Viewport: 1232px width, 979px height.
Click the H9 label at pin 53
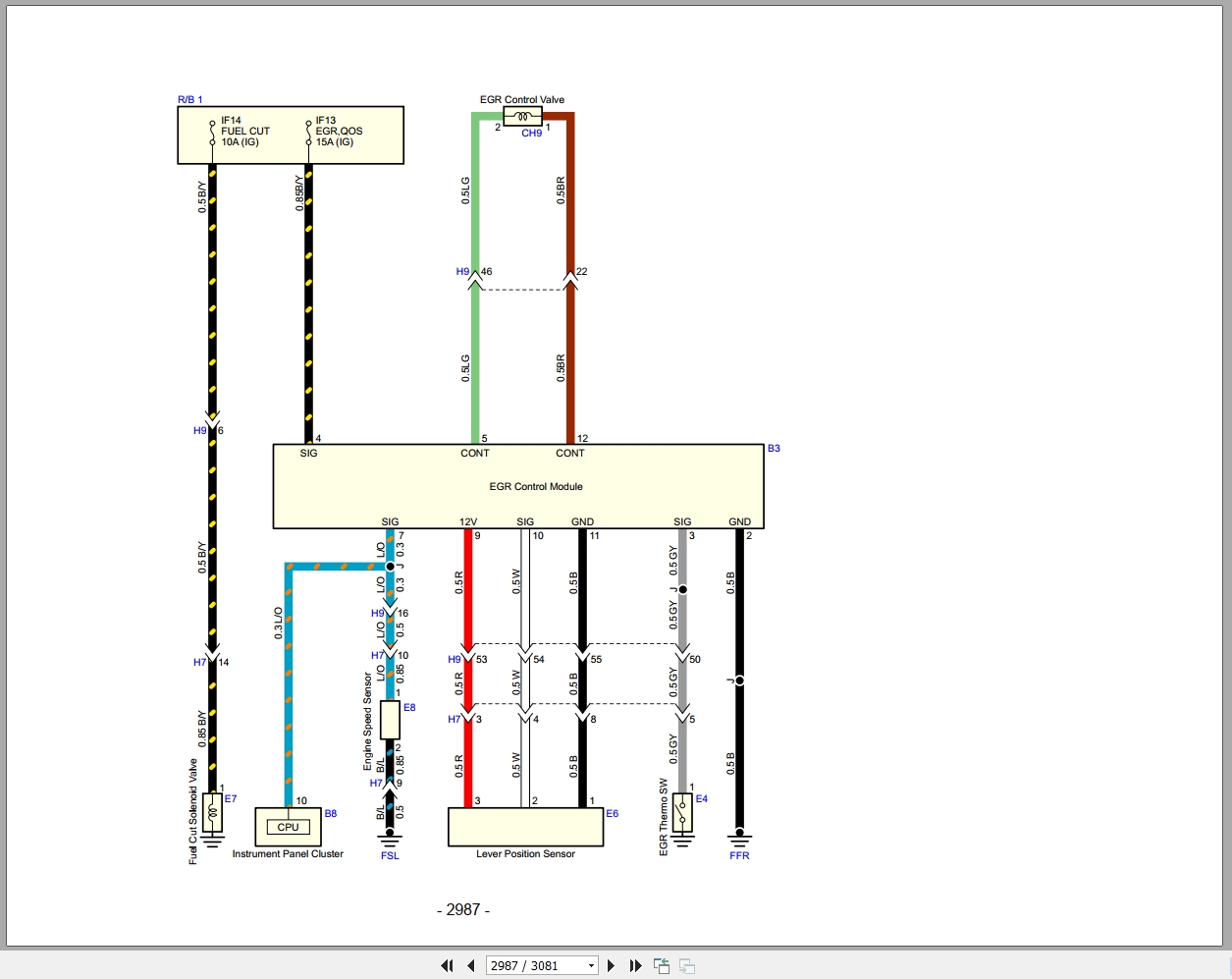click(x=454, y=659)
